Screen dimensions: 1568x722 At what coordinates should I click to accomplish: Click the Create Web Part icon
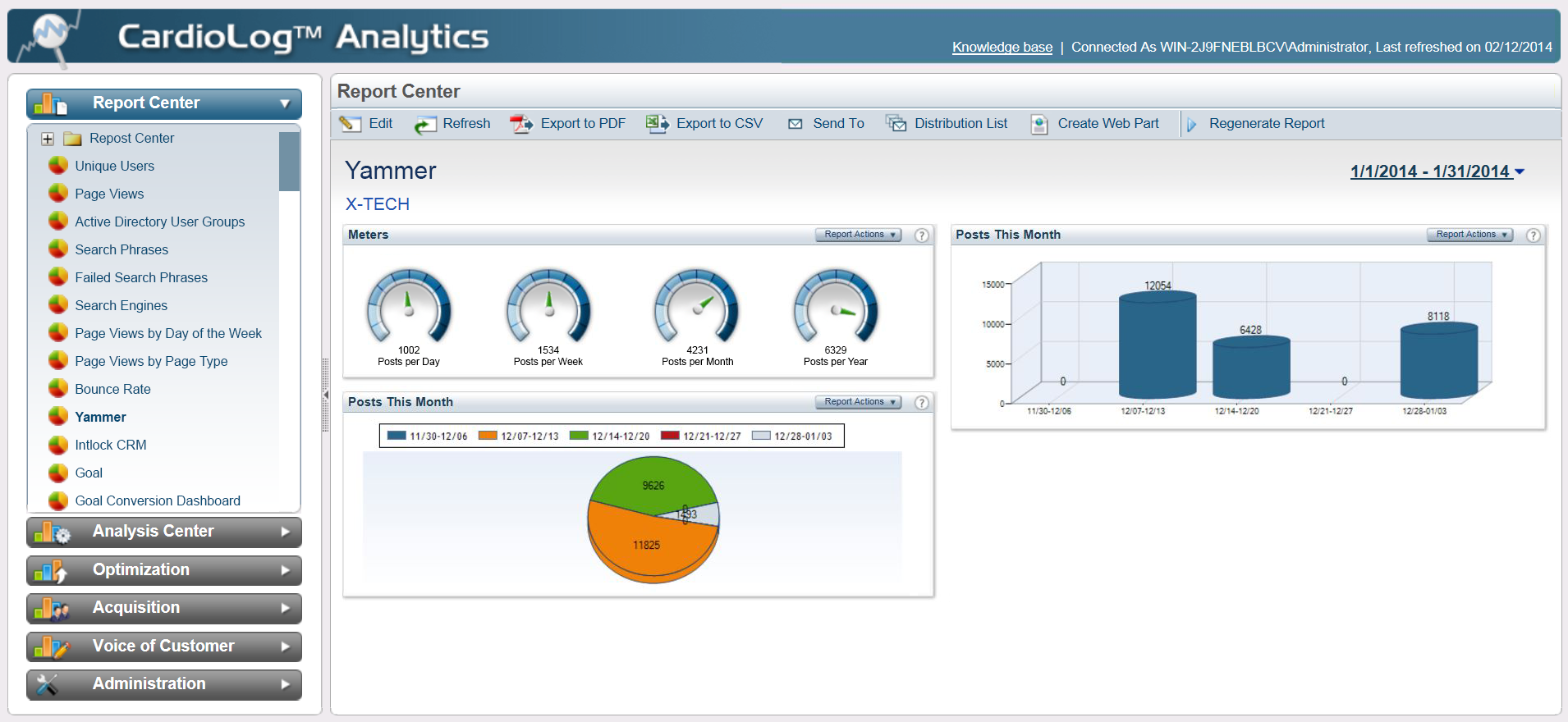tap(1039, 124)
